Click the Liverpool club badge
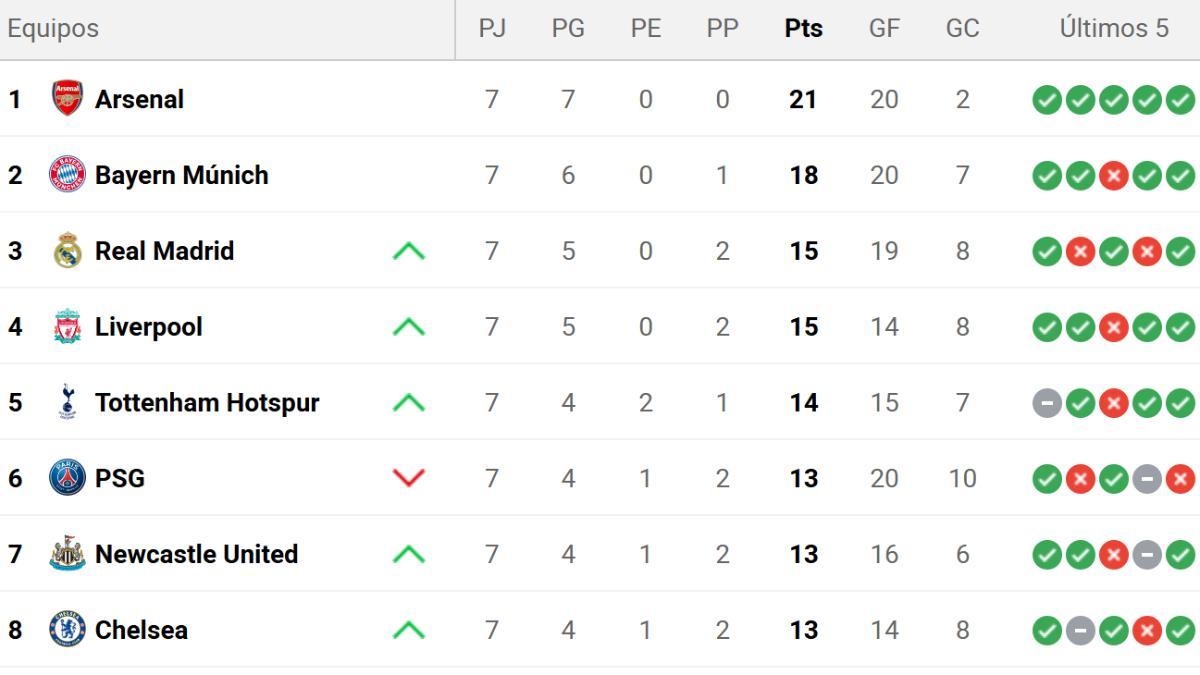The height and width of the screenshot is (675, 1200). [67, 326]
